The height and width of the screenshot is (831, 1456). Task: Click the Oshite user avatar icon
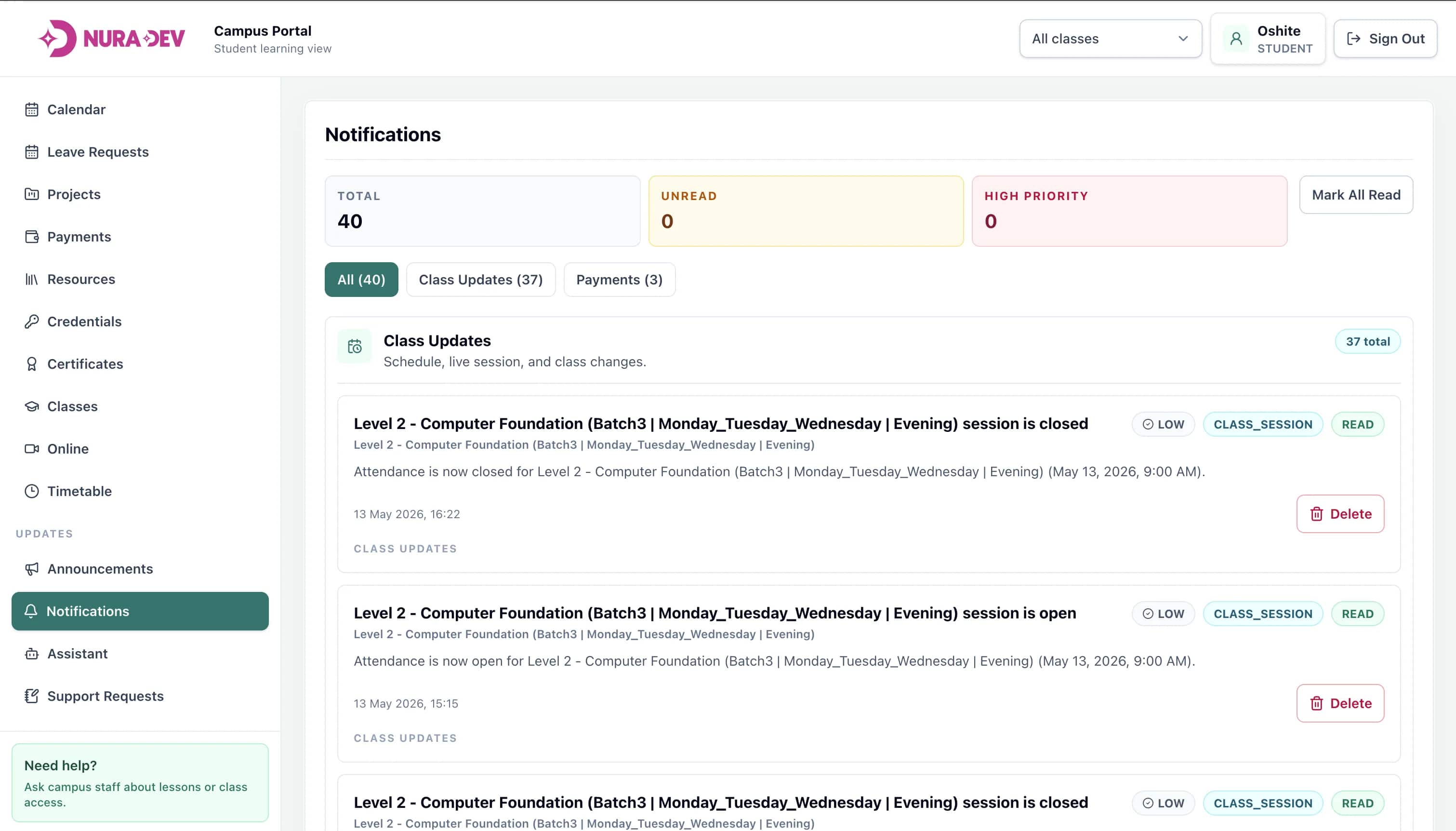click(x=1236, y=39)
